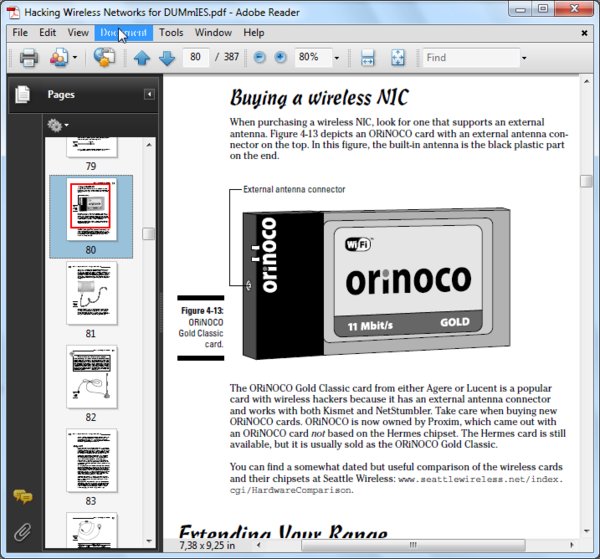Click the Pages panel icon
Screen dimensions: 600x559
pos(22,94)
